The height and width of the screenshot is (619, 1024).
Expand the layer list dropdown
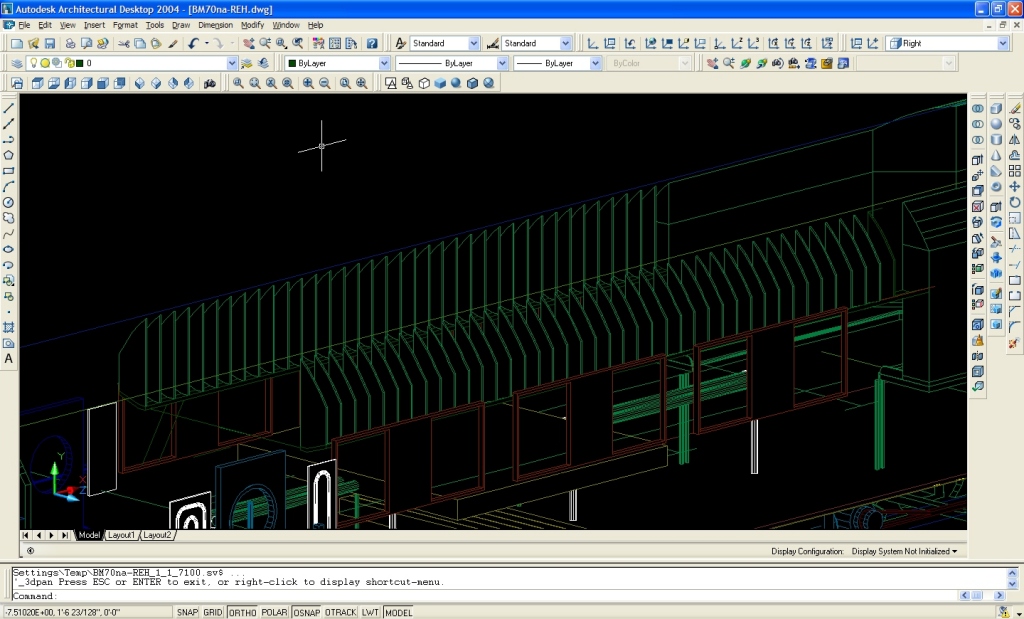232,63
